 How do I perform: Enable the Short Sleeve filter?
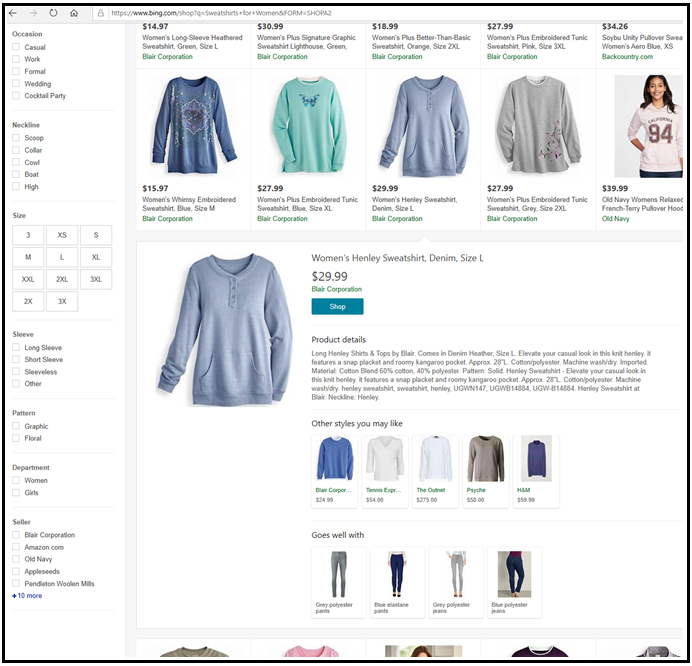[16, 359]
